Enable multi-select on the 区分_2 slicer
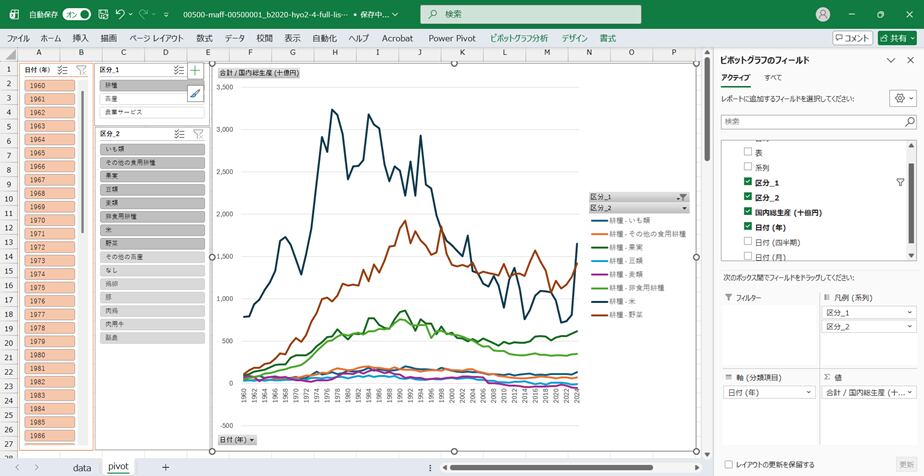The height and width of the screenshot is (476, 924). tap(178, 133)
